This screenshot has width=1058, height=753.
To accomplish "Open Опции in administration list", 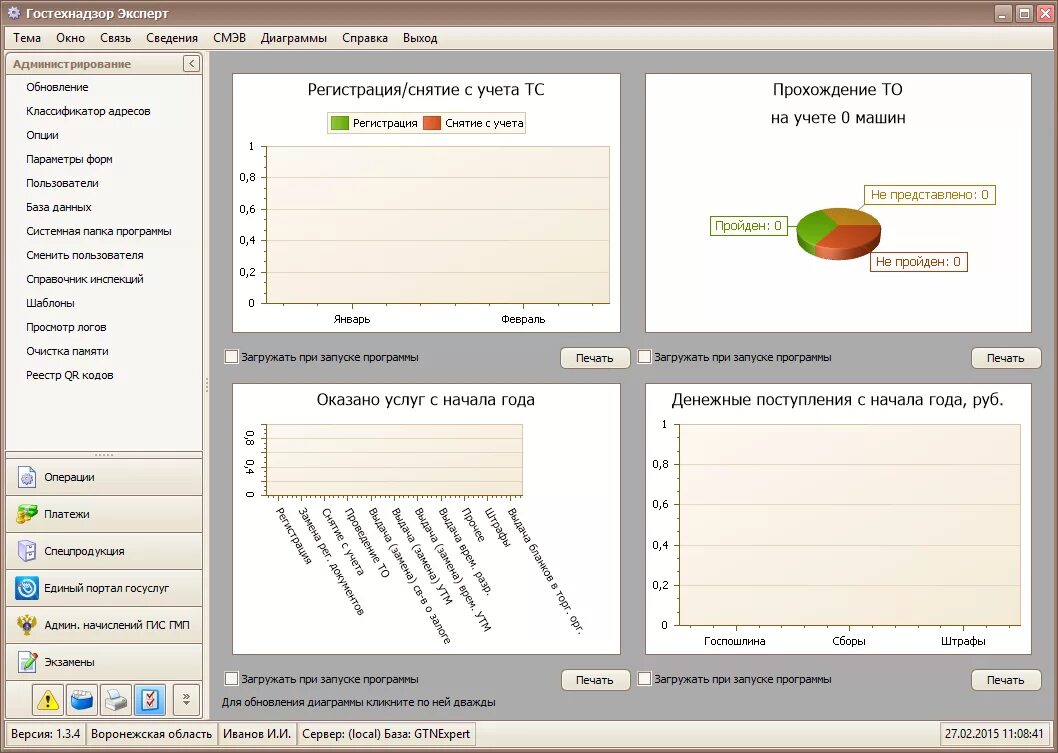I will tap(43, 135).
